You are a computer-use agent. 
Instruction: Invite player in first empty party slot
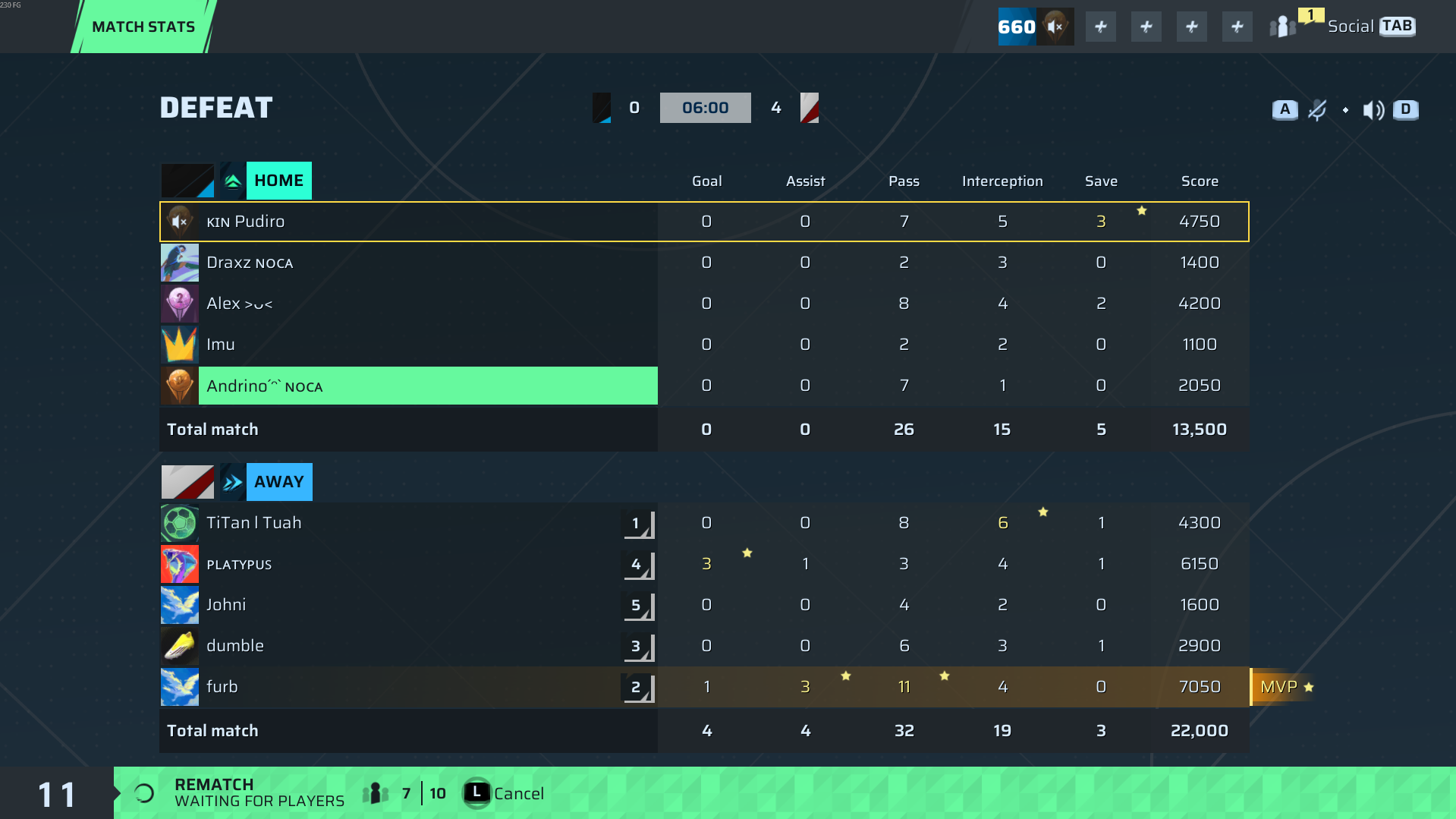[1101, 27]
